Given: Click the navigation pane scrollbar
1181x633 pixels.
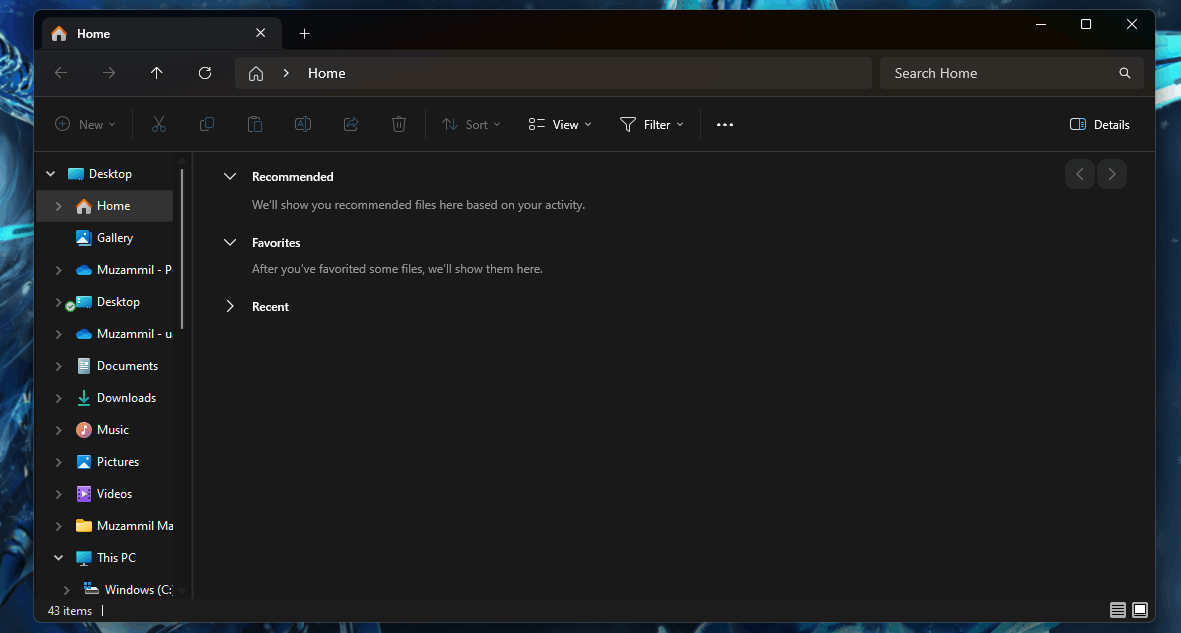Looking at the screenshot, I should point(182,249).
